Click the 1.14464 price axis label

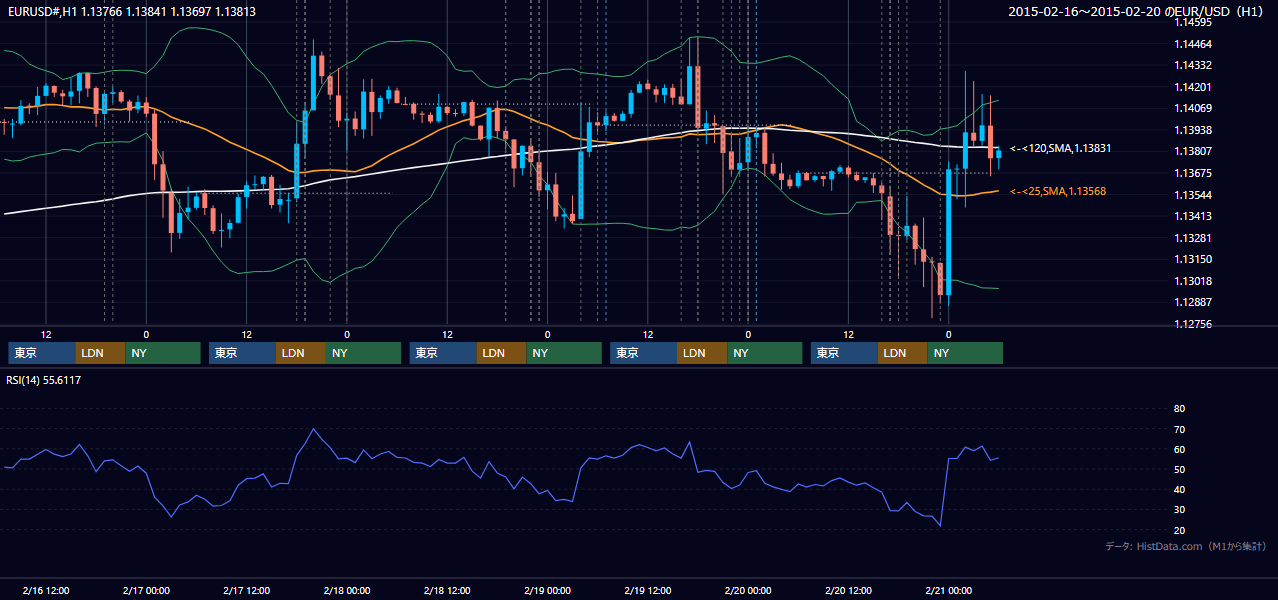point(1195,44)
